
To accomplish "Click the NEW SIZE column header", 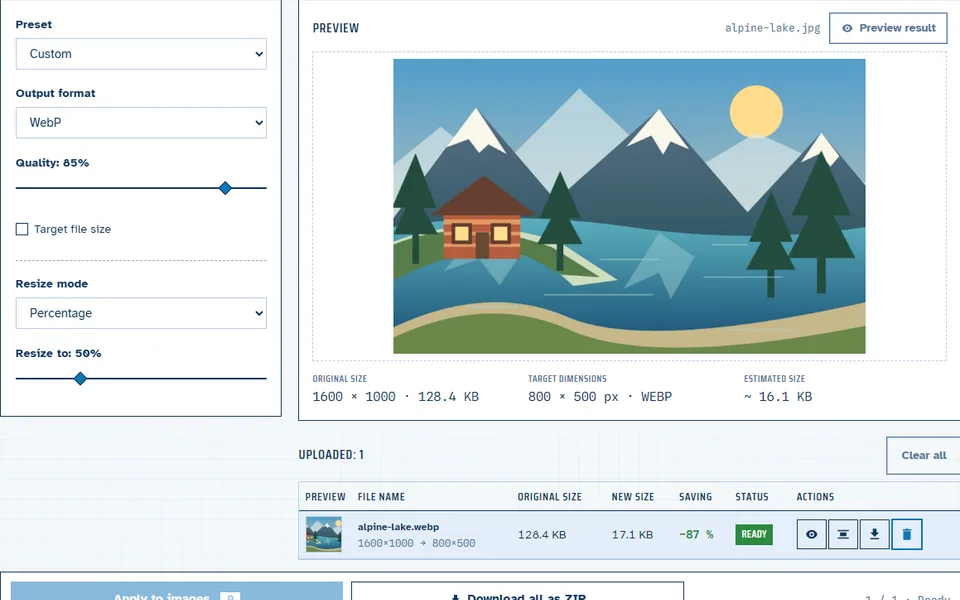I will point(632,497).
